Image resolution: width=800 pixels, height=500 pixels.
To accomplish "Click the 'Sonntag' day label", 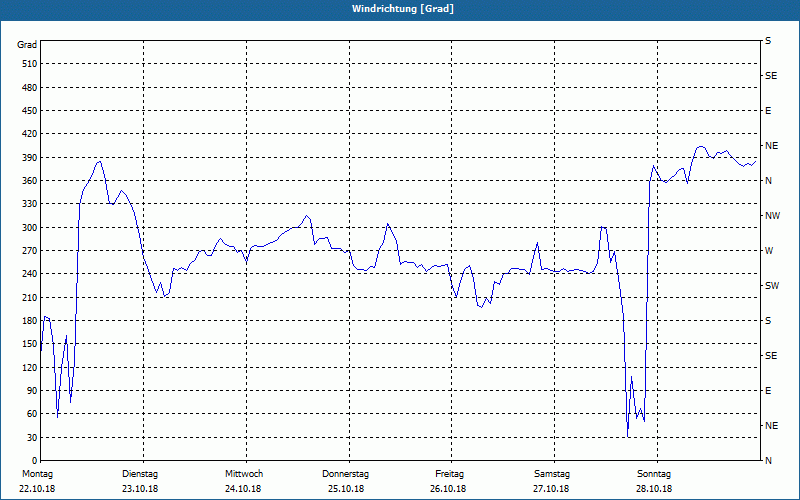I will click(x=654, y=474).
